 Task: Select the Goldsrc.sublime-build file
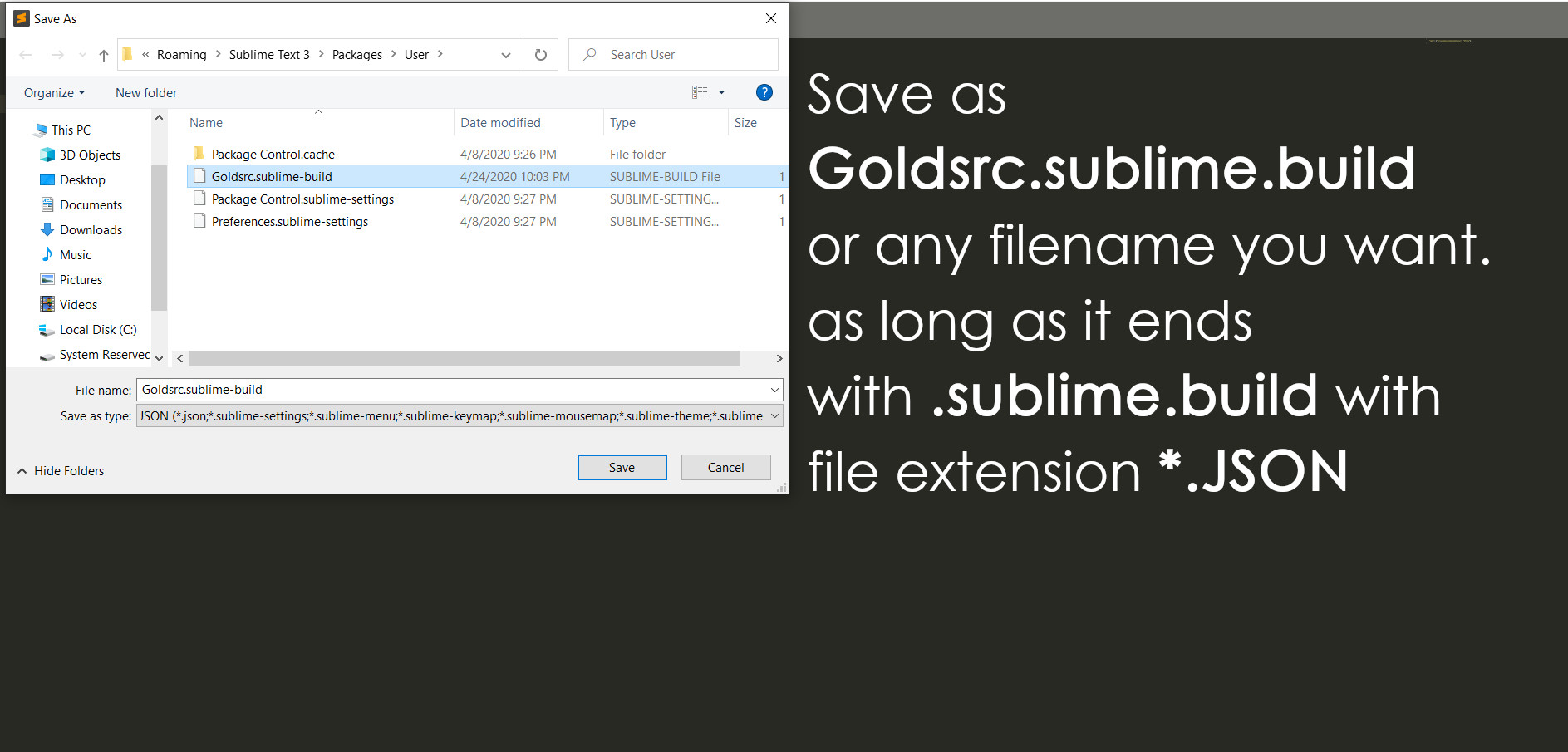(x=272, y=176)
